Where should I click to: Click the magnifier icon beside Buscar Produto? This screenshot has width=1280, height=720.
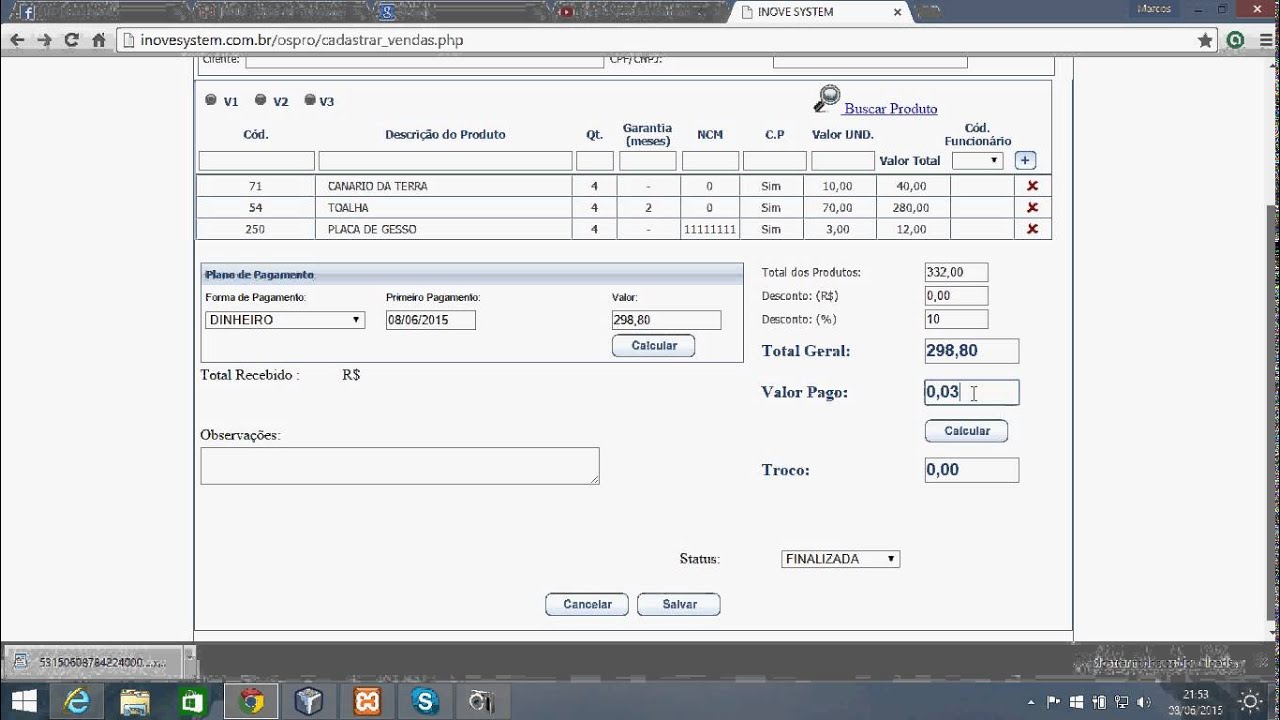[x=827, y=99]
